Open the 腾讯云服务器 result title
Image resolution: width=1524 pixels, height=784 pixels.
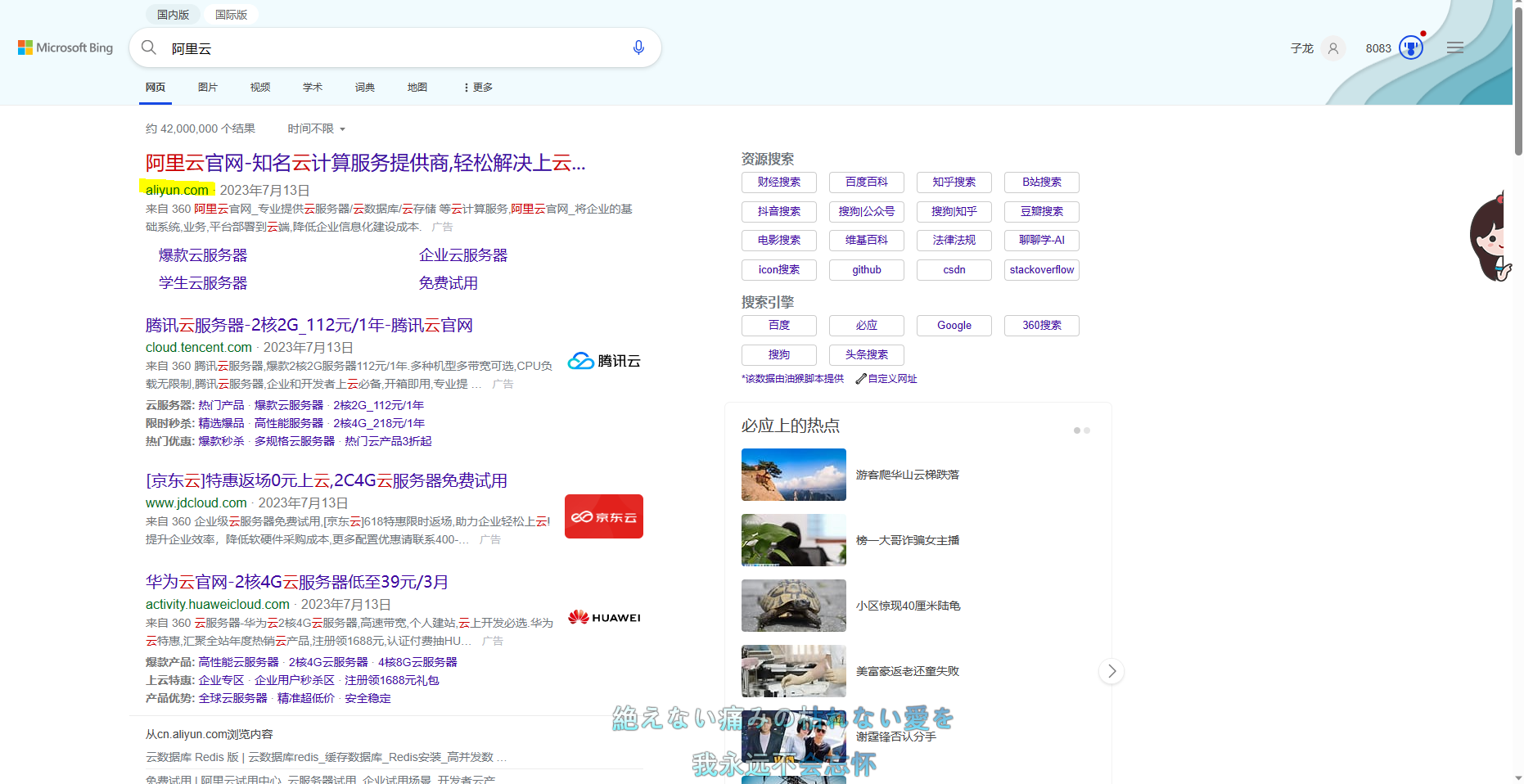click(309, 325)
